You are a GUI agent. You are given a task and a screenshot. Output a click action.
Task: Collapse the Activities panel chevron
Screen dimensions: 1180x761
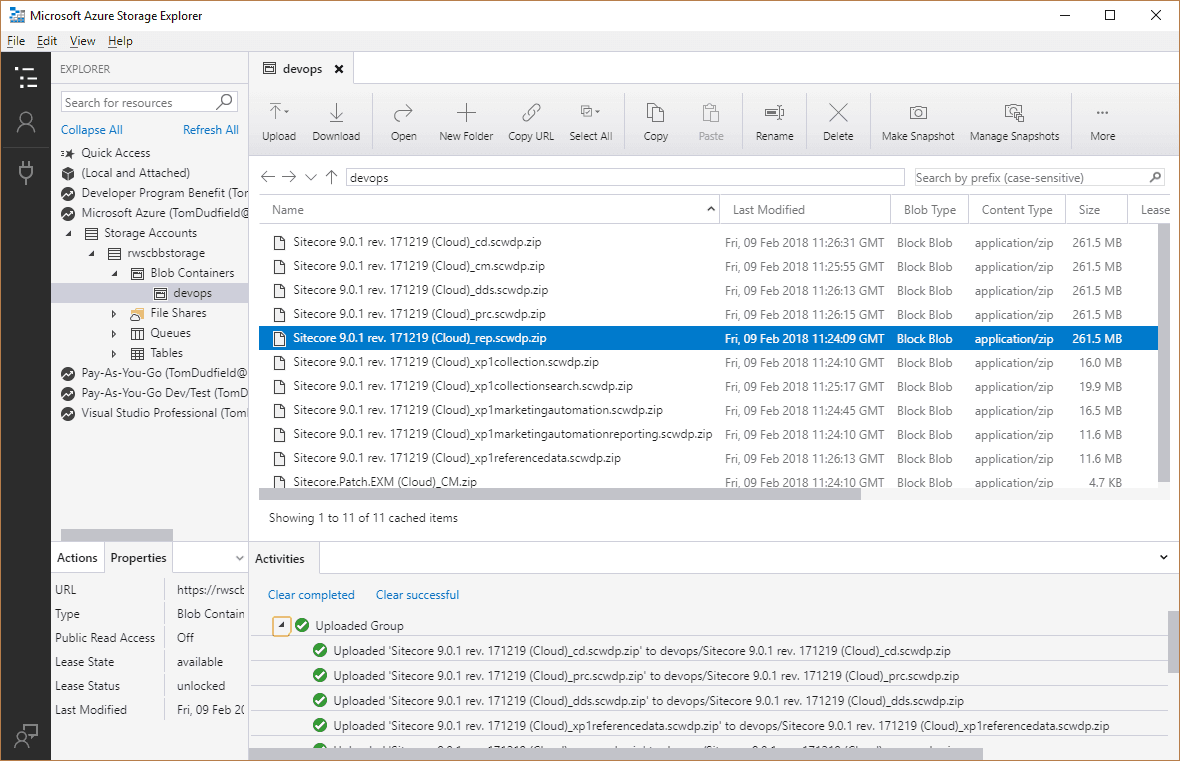pos(1163,558)
